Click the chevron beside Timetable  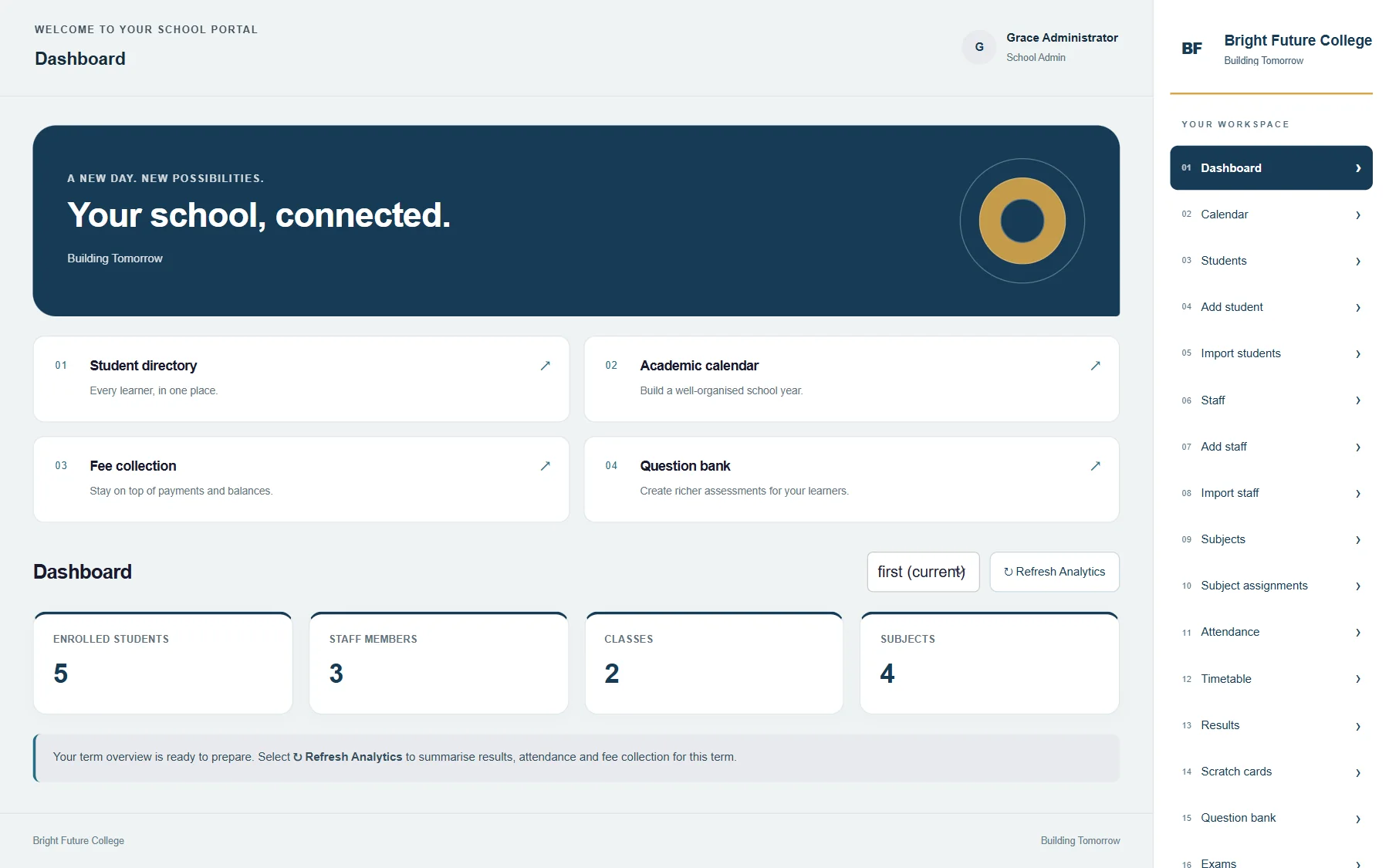(1358, 679)
